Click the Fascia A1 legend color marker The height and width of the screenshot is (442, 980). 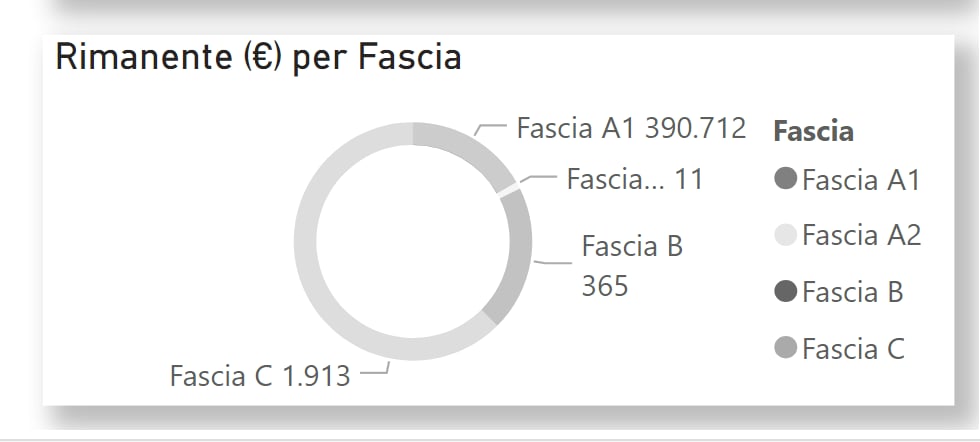786,179
